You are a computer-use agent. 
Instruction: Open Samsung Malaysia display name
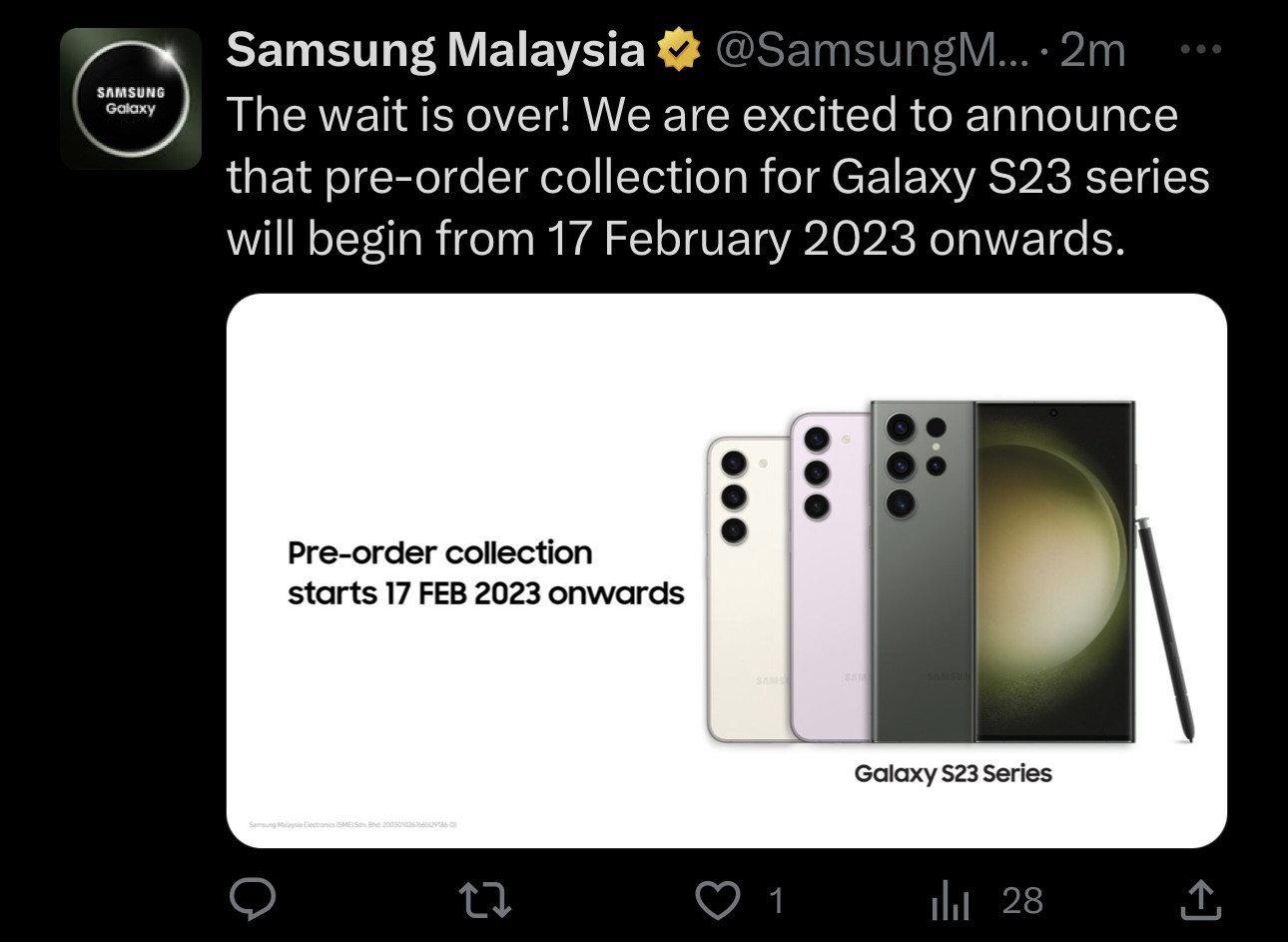coord(436,50)
